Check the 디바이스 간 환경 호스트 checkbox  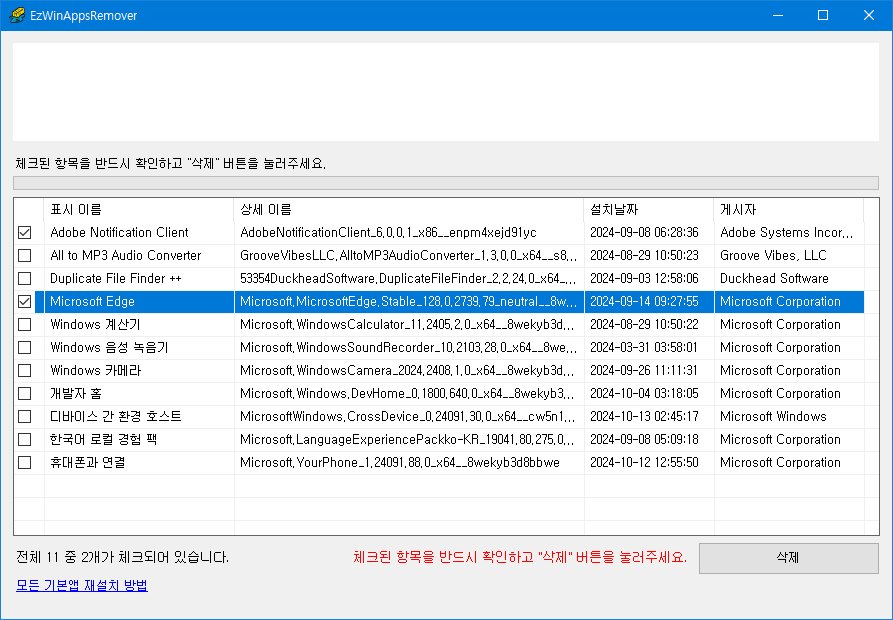click(24, 416)
